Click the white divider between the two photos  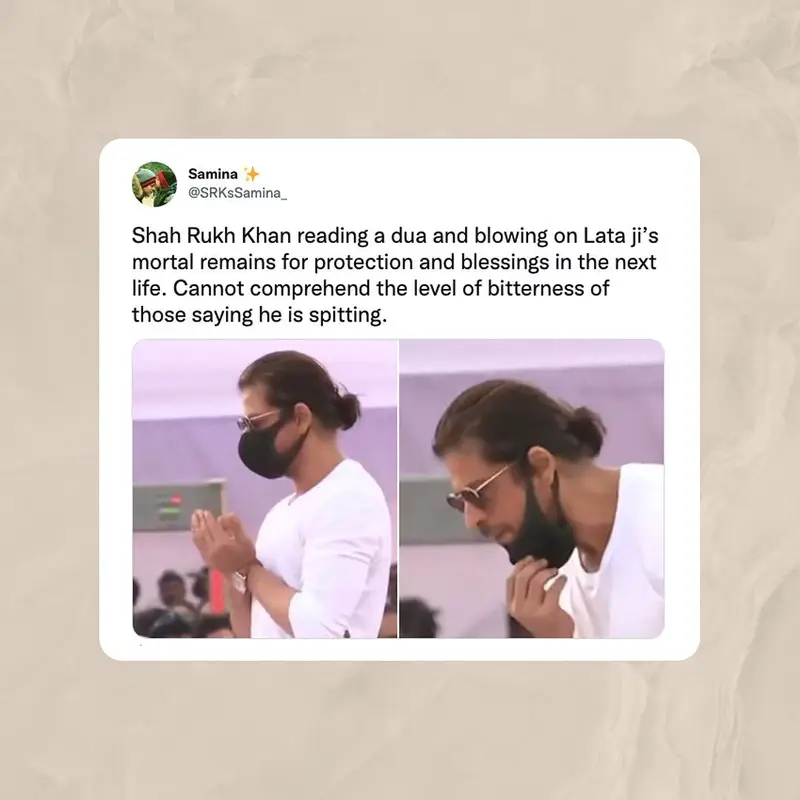[398, 488]
